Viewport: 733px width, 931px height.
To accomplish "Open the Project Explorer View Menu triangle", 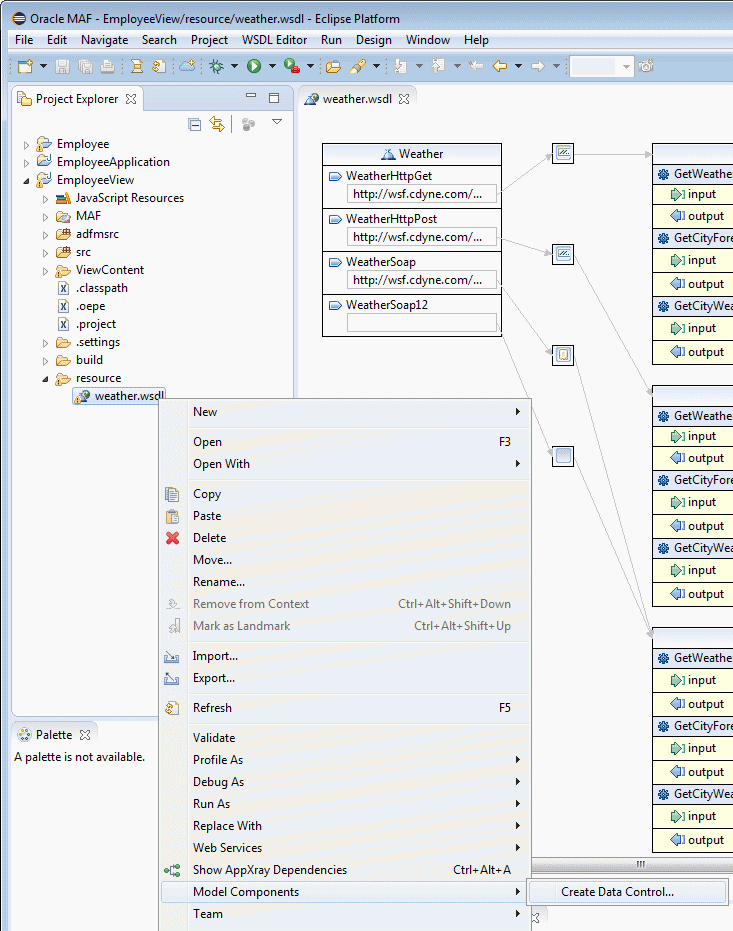I will (x=277, y=122).
